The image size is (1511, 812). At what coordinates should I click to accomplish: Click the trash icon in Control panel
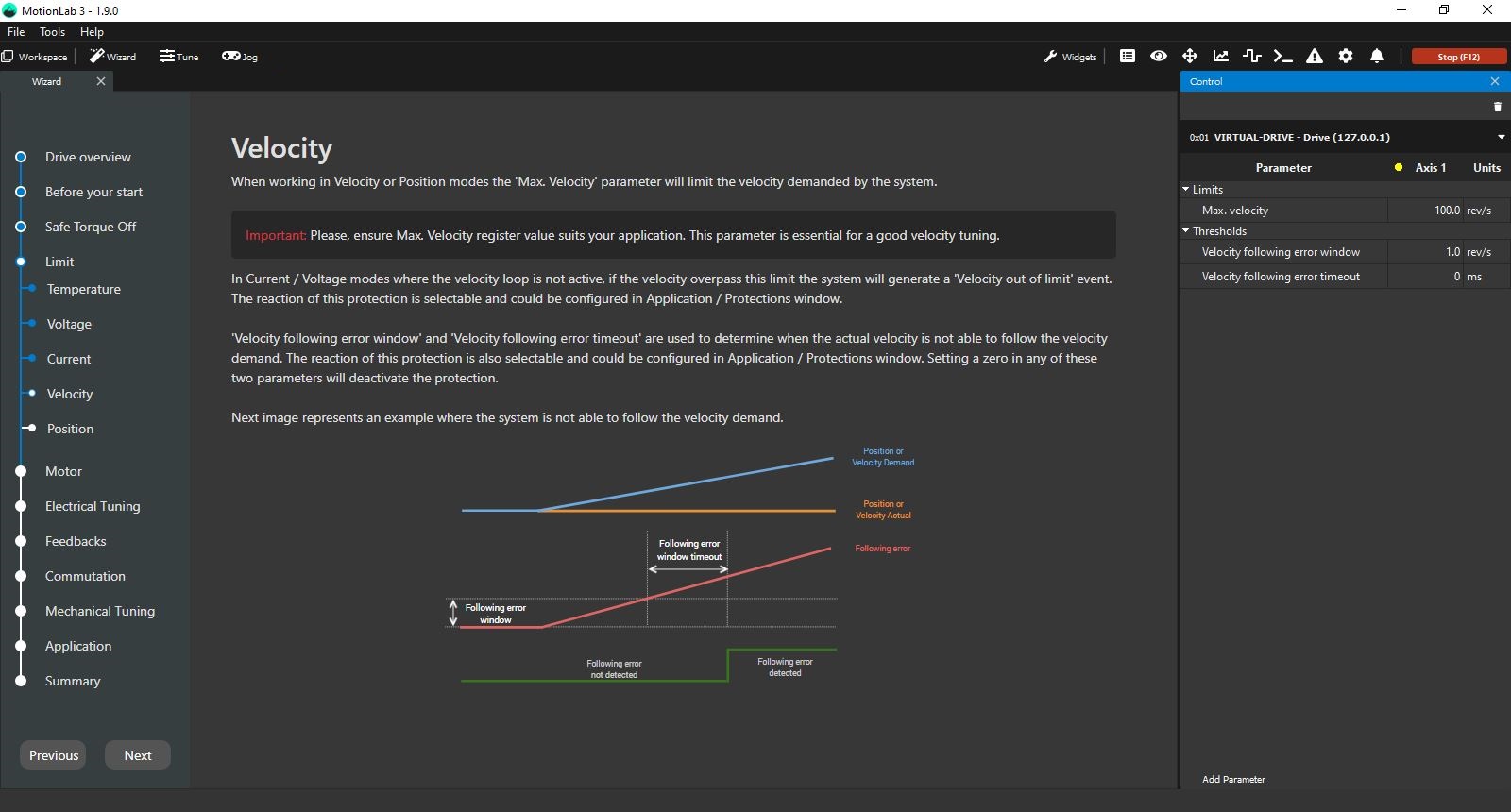tap(1497, 107)
